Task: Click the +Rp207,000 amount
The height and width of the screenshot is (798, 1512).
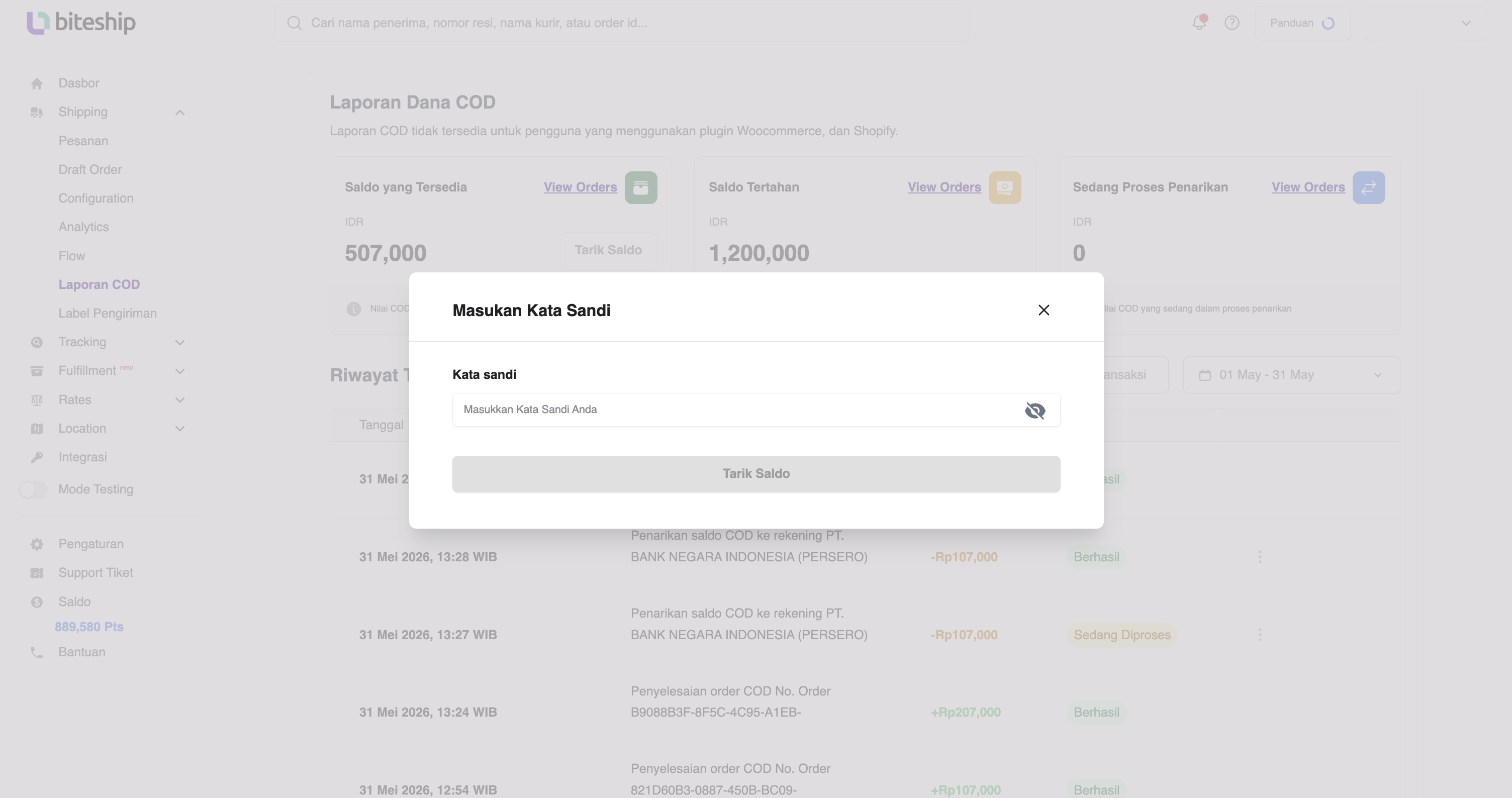Action: [x=966, y=713]
